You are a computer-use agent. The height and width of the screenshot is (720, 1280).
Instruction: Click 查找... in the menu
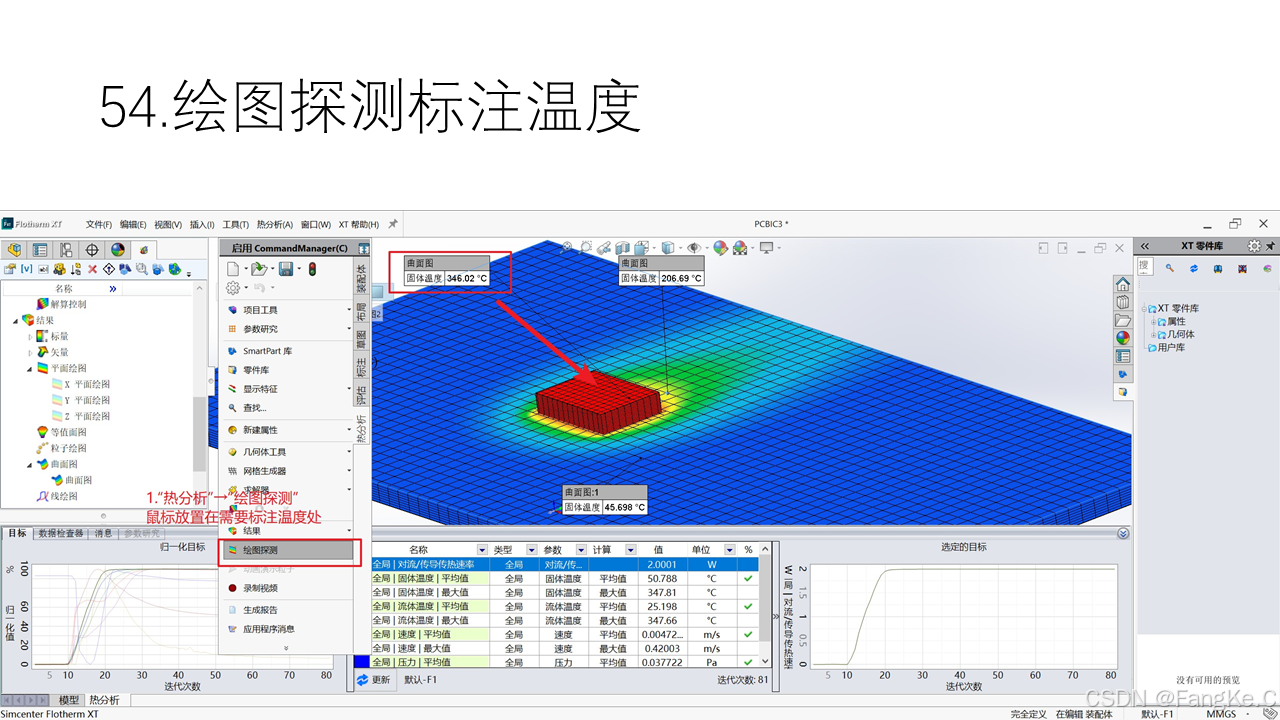point(254,408)
